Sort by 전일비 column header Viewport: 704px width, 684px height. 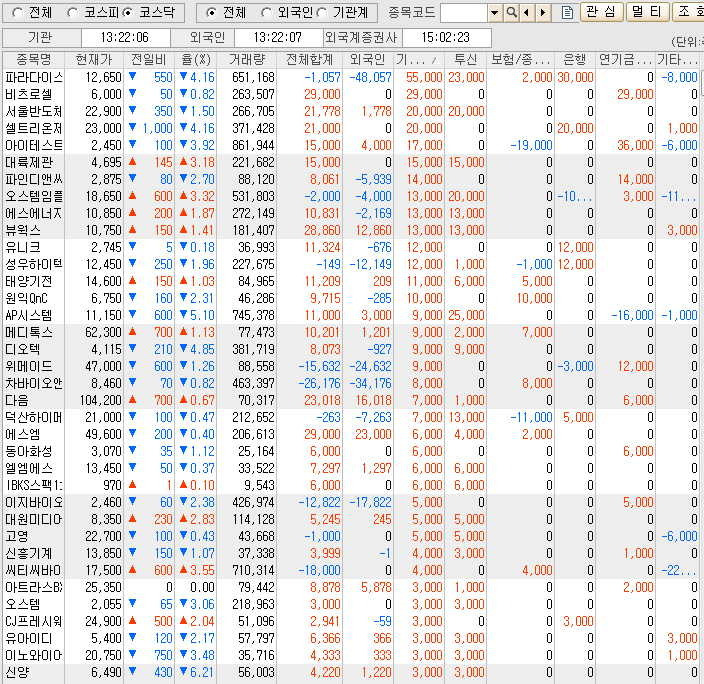[x=149, y=59]
